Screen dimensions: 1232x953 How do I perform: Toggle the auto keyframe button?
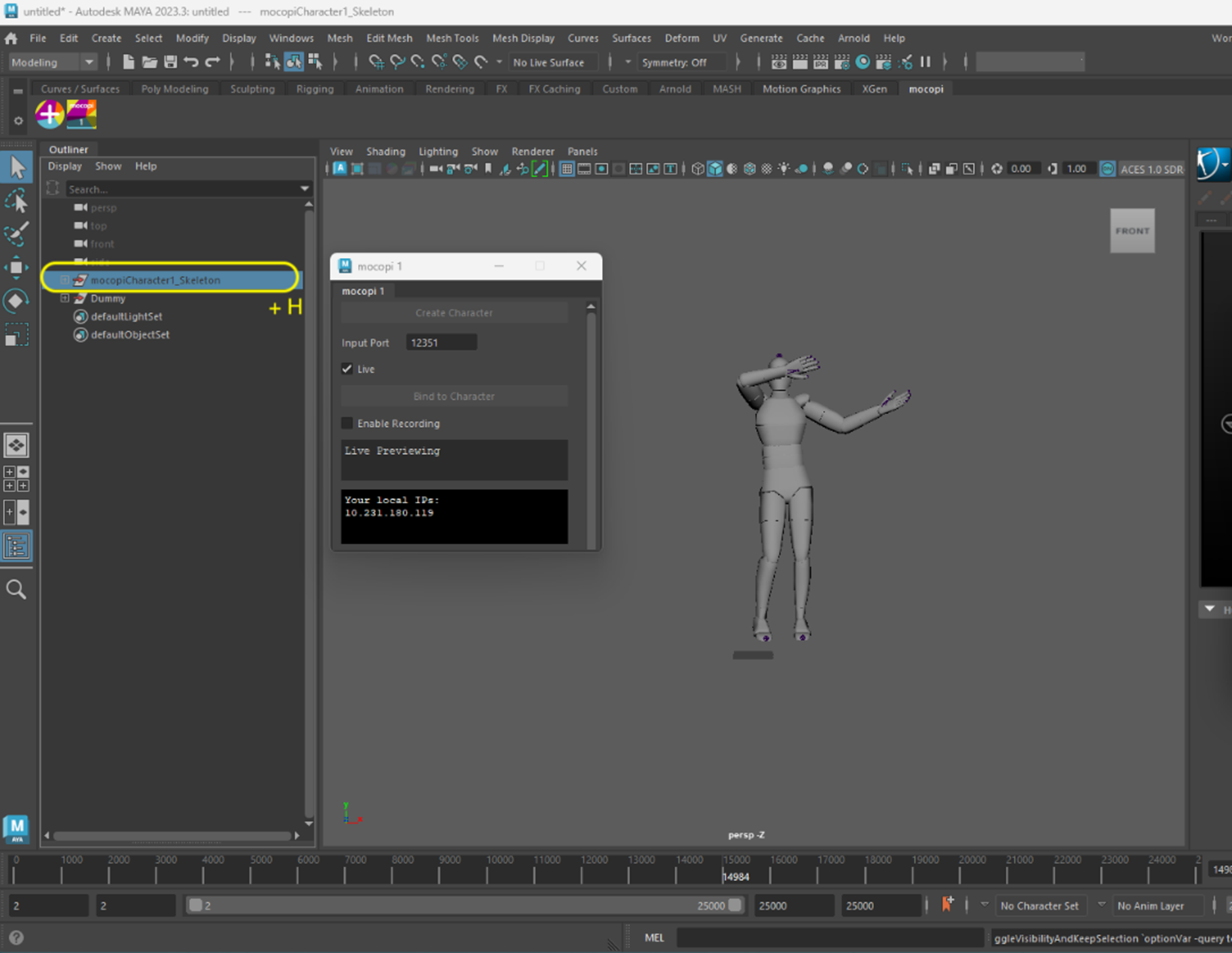click(x=947, y=905)
